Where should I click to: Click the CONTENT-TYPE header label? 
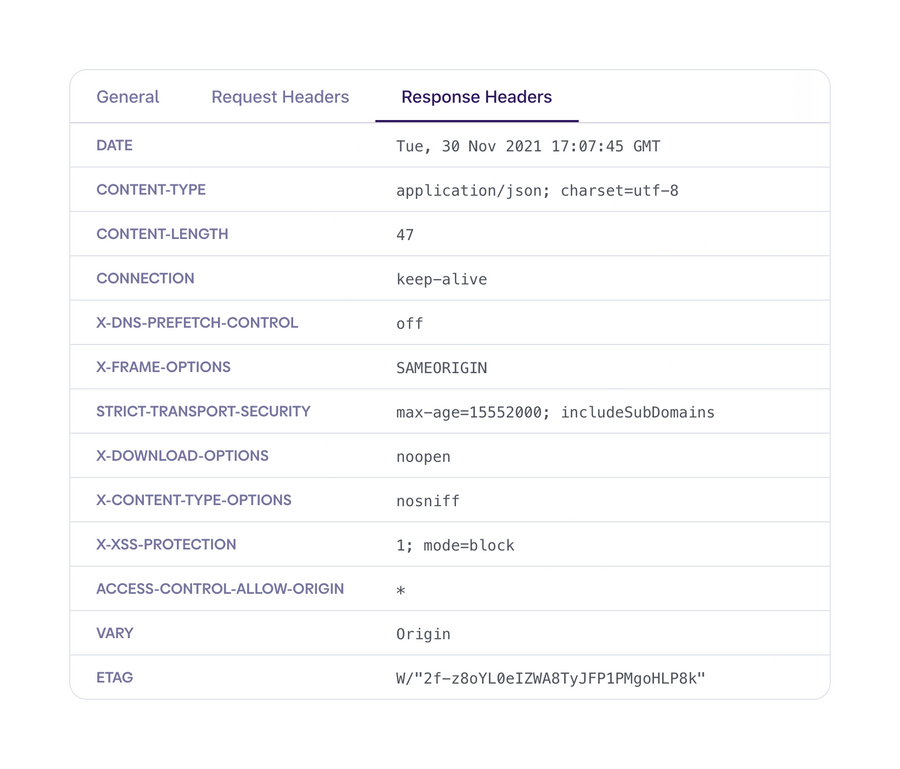coord(151,190)
